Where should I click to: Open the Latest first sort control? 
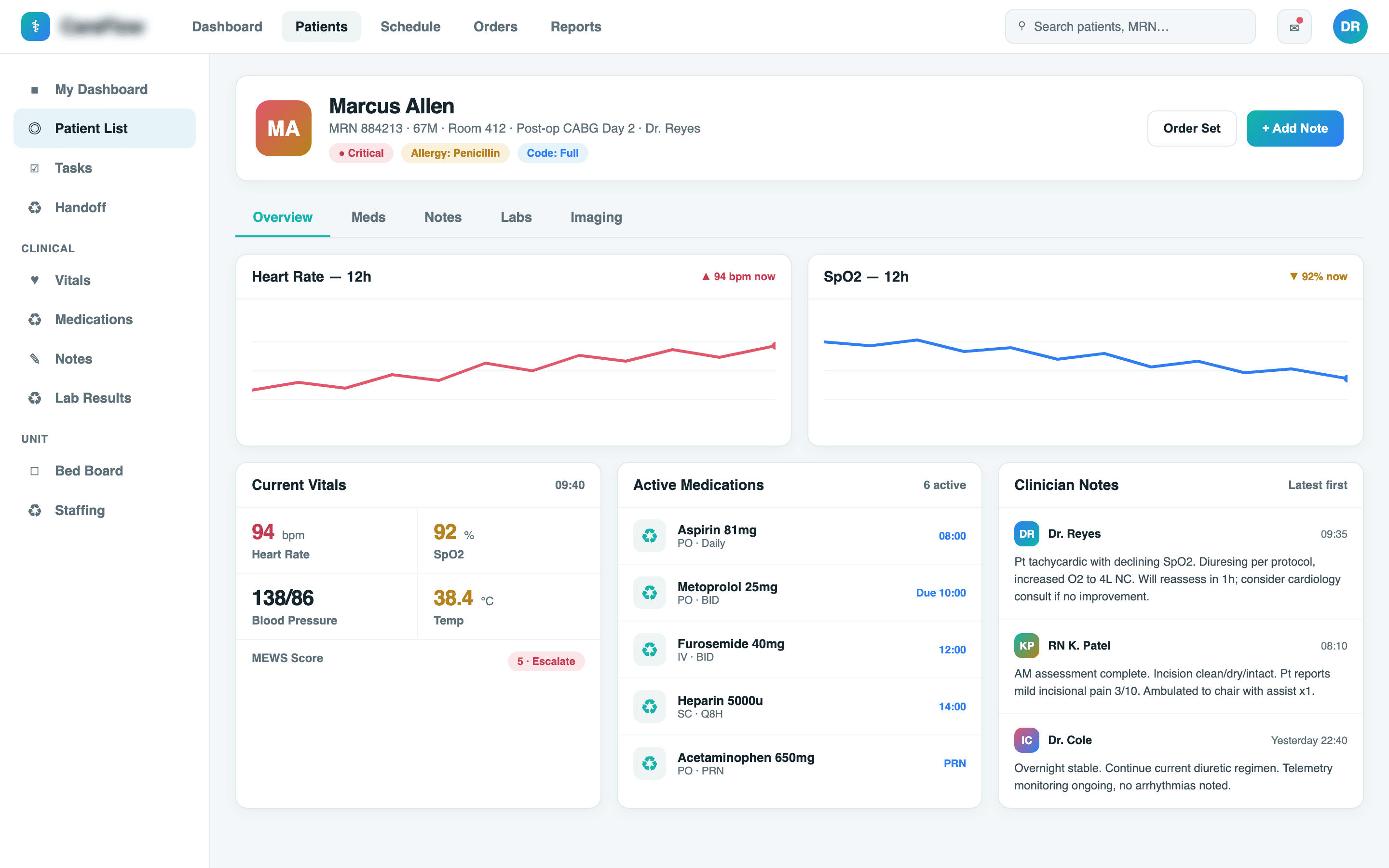(1317, 485)
